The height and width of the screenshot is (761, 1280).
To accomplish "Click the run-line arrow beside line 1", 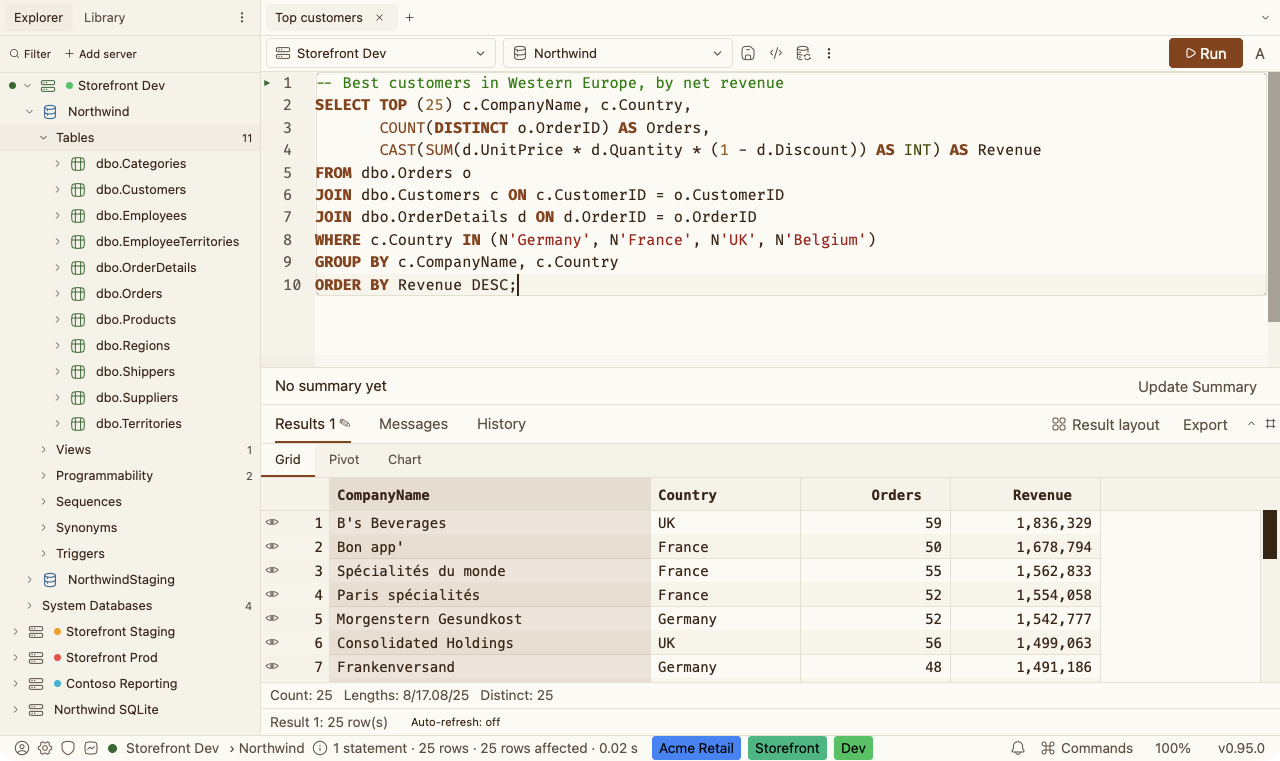I will 267,83.
